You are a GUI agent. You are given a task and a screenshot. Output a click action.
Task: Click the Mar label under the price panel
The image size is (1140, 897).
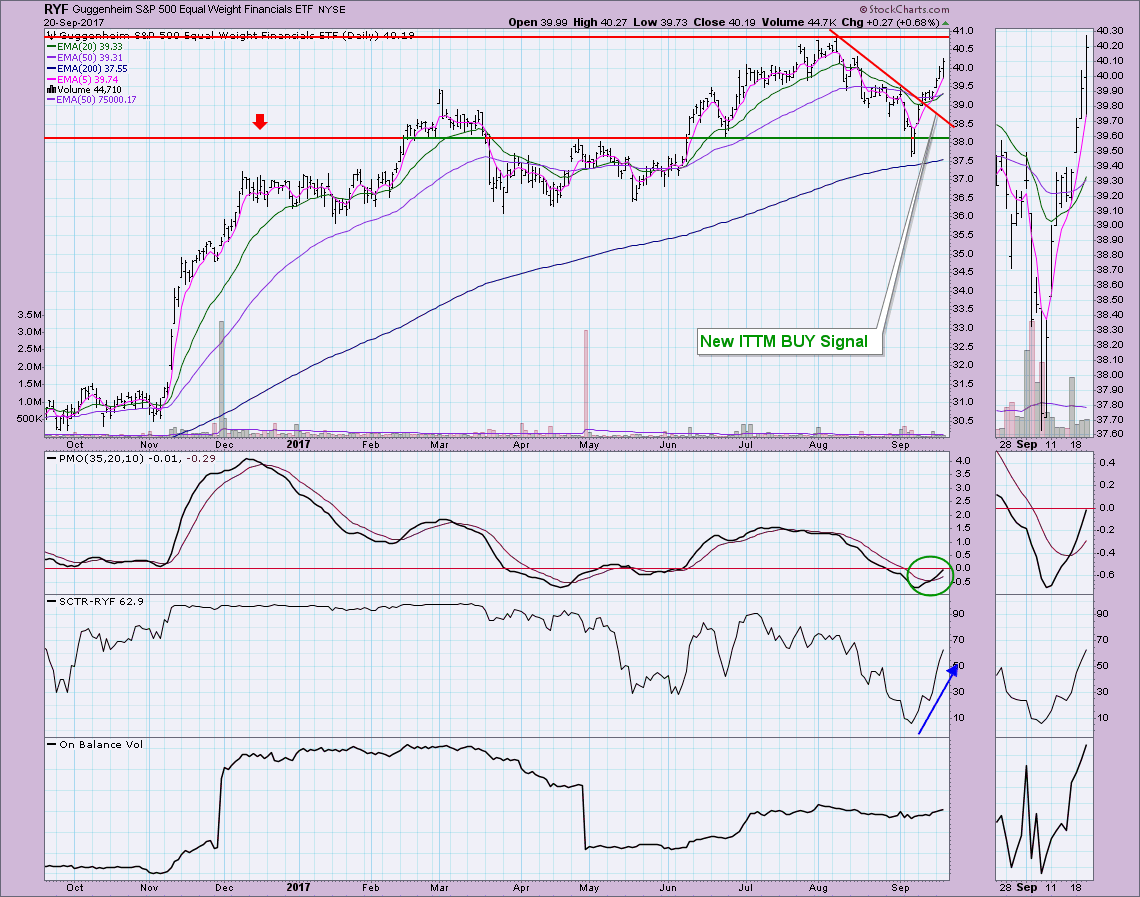(x=439, y=444)
